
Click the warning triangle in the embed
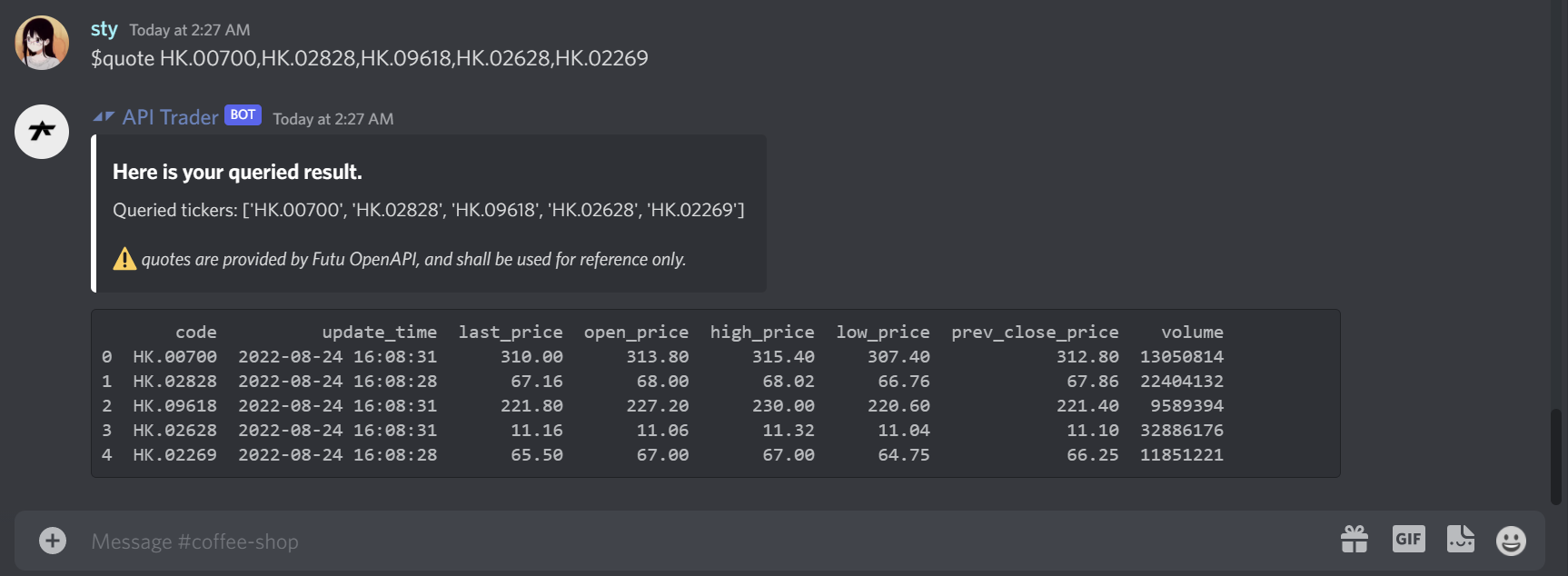click(x=124, y=259)
